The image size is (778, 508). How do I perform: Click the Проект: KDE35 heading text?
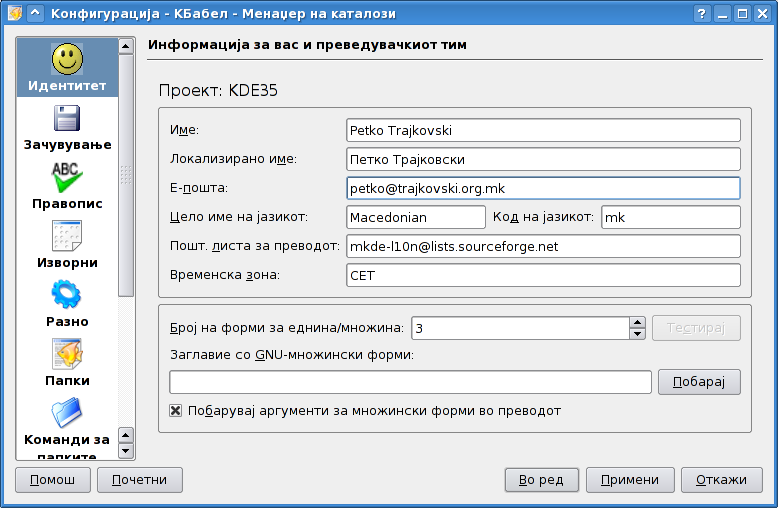(x=218, y=90)
